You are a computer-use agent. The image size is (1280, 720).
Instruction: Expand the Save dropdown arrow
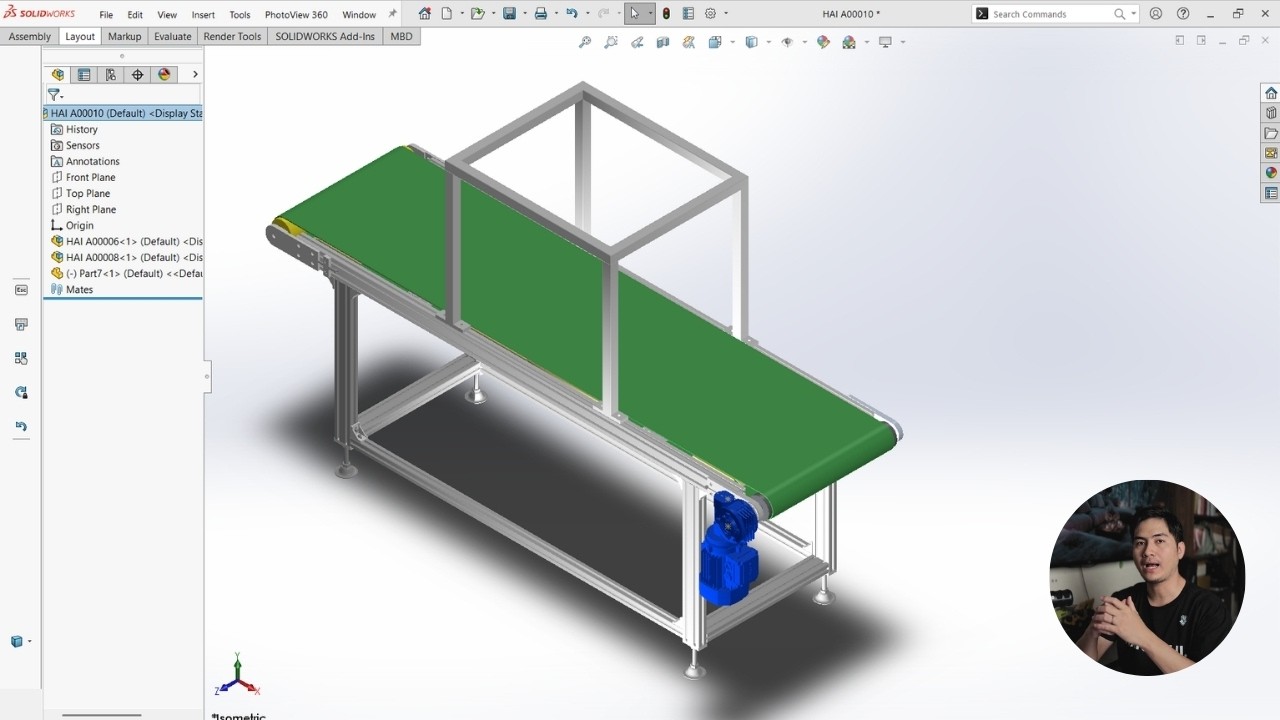524,14
